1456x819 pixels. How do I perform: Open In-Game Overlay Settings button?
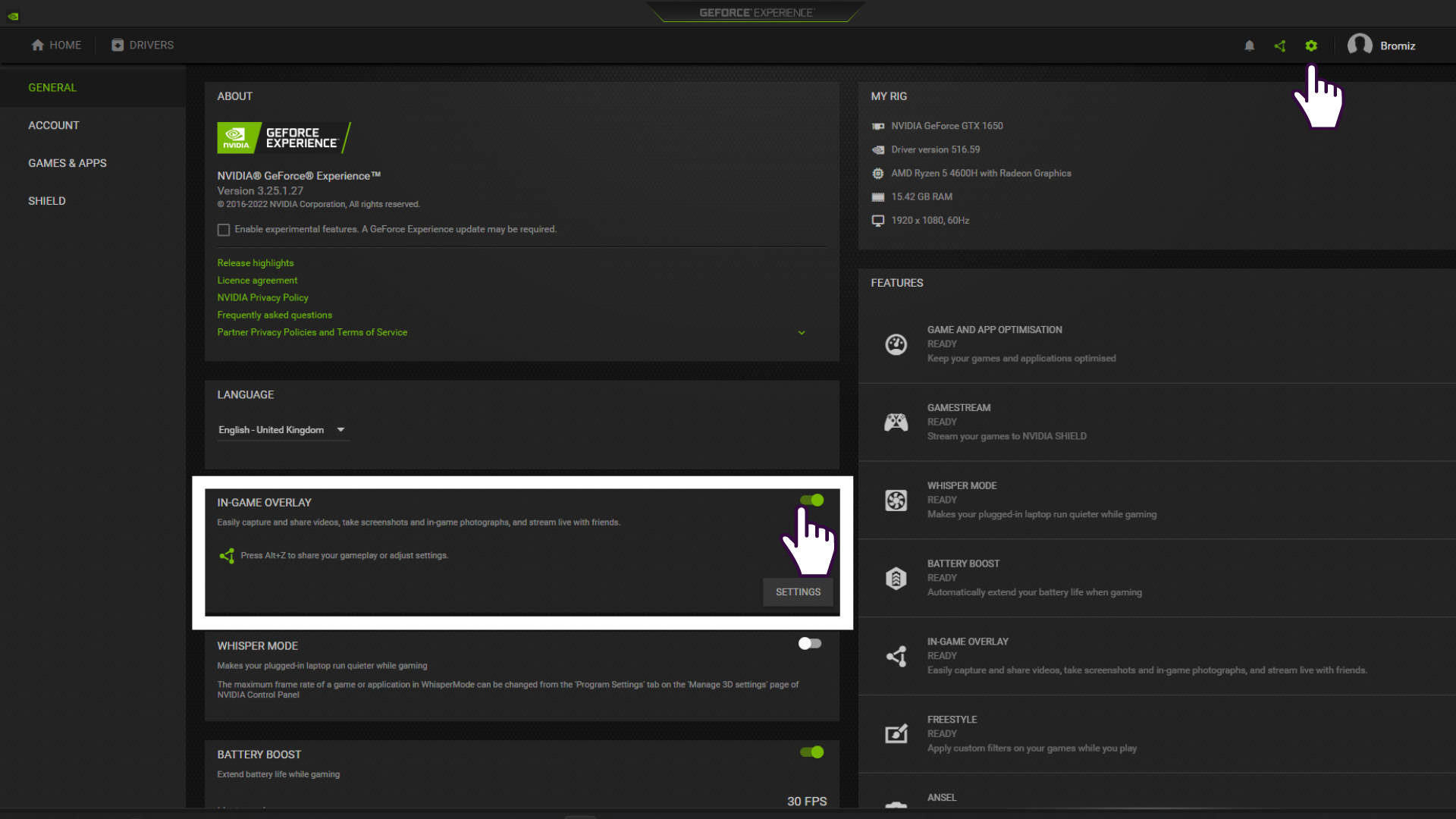pyautogui.click(x=798, y=592)
